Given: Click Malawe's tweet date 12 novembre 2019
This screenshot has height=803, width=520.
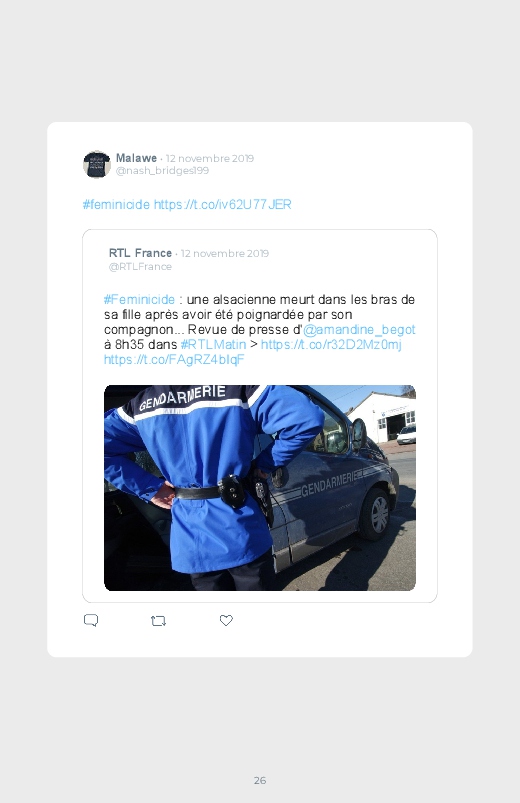Looking at the screenshot, I should coord(210,158).
